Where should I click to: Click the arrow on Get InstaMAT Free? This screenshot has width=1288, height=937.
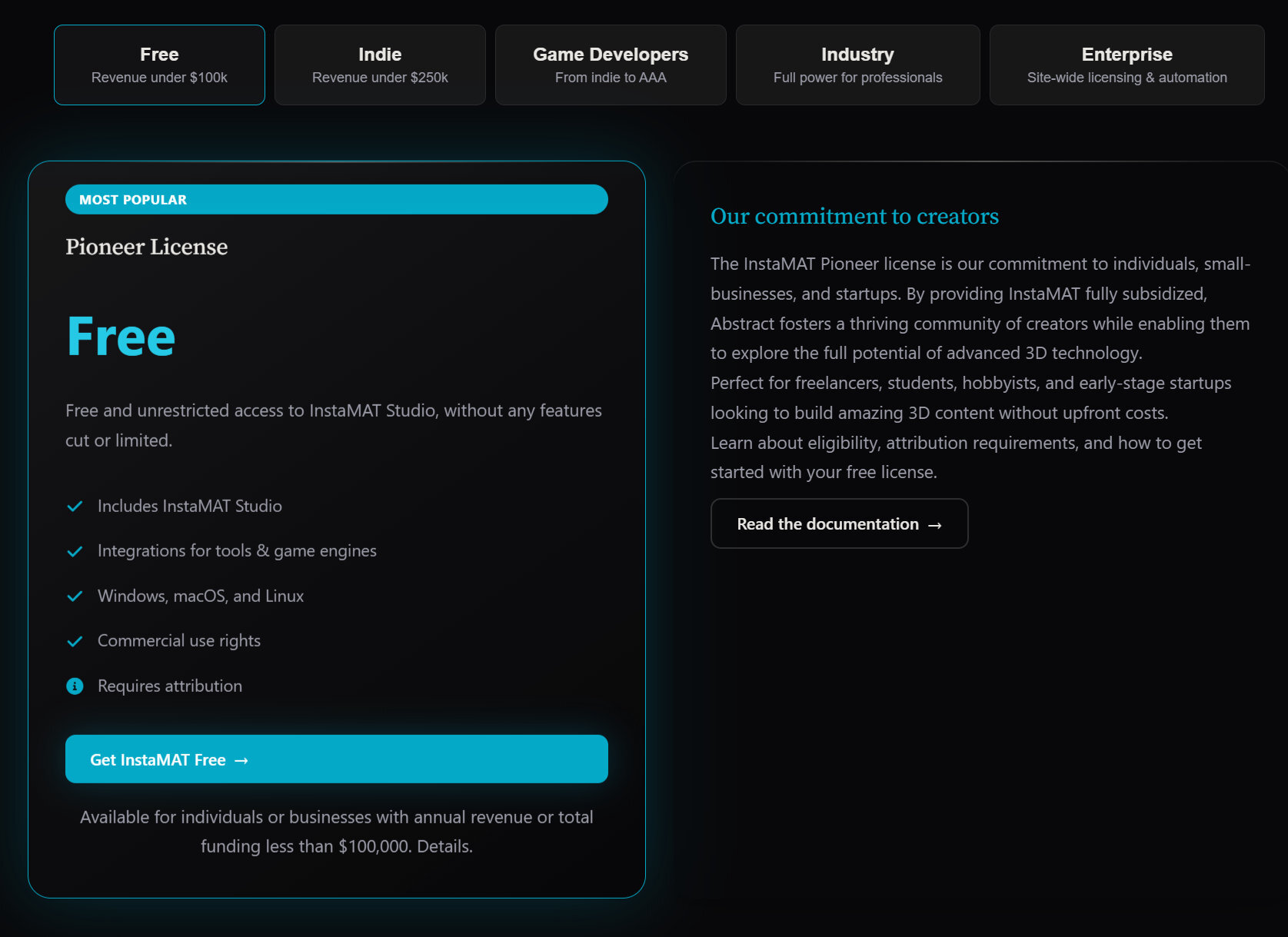point(241,760)
